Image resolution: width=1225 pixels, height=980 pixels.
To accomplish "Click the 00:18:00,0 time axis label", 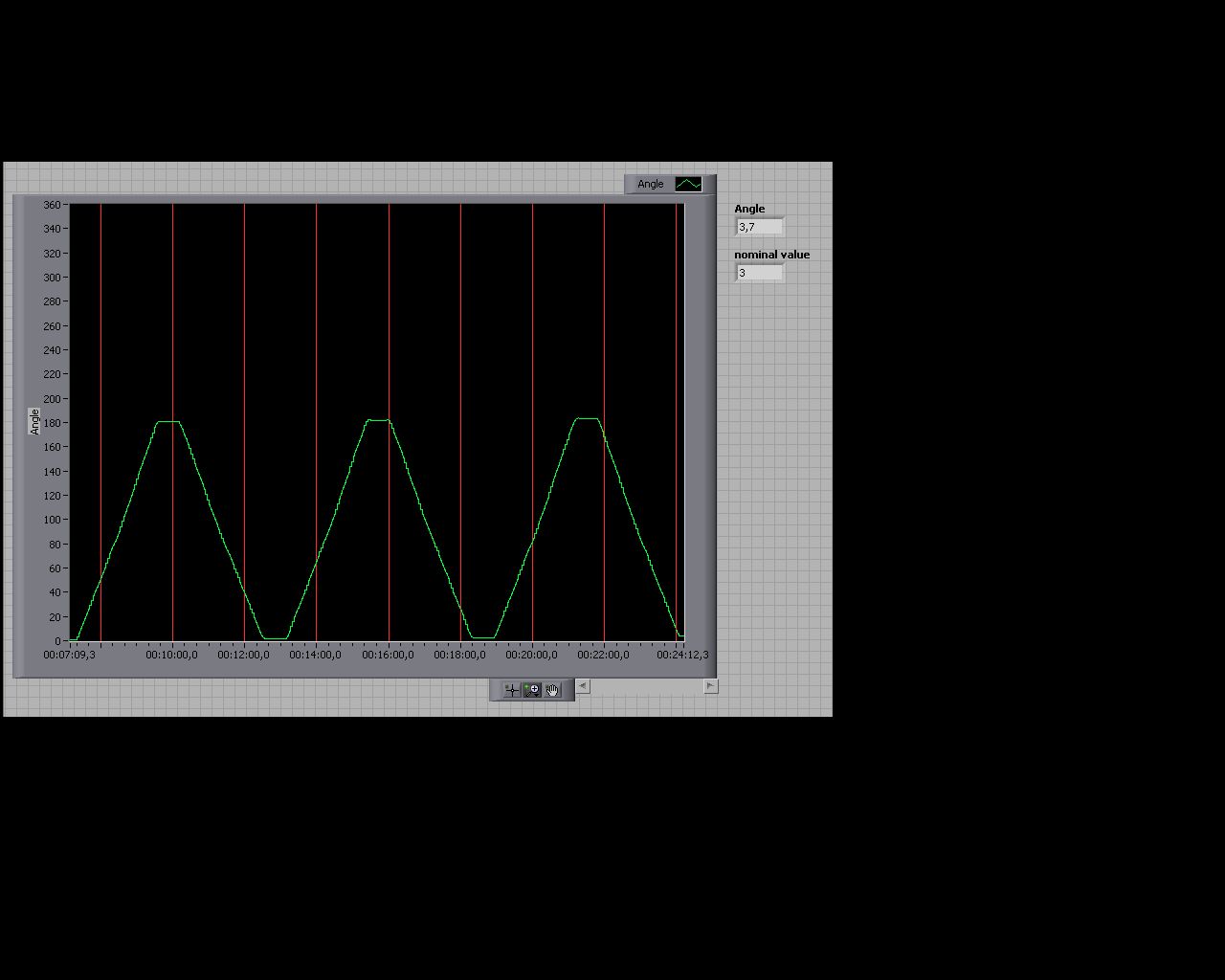I will coord(460,655).
